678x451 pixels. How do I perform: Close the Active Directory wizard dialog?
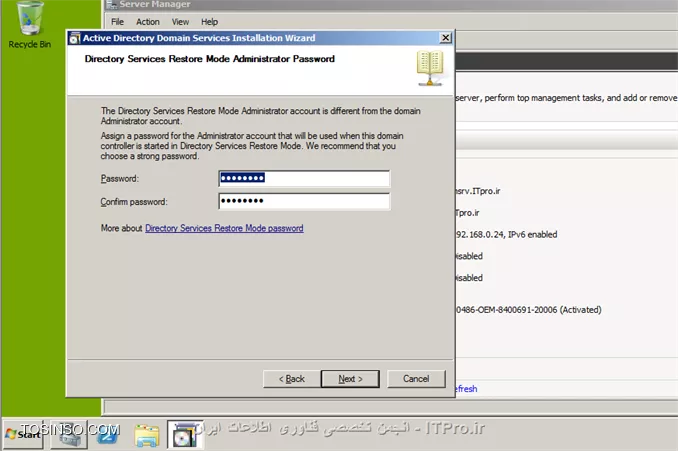click(x=445, y=38)
